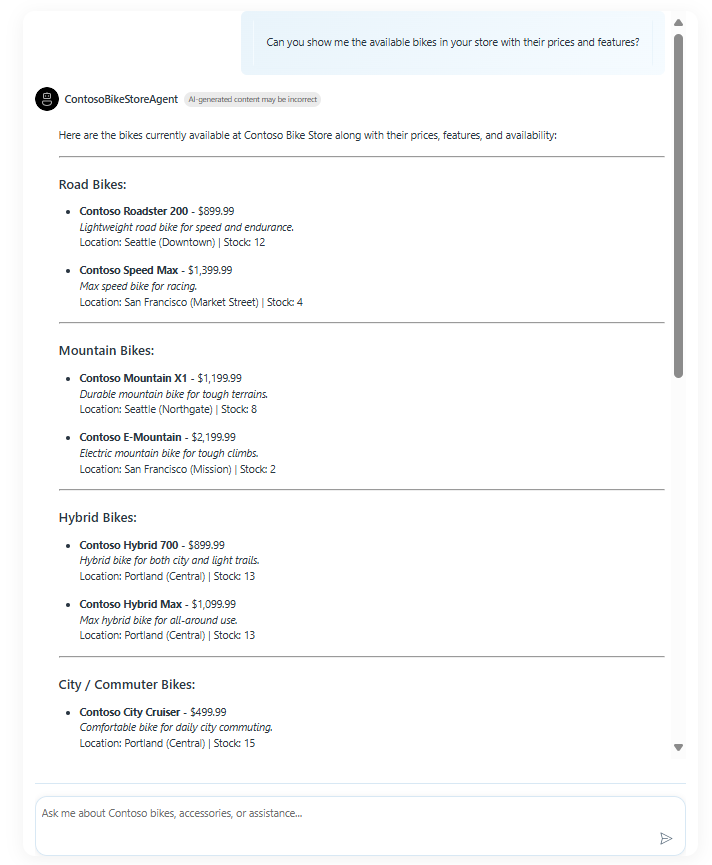Click the City / Commuter Bikes heading
This screenshot has width=712, height=865.
(x=127, y=685)
